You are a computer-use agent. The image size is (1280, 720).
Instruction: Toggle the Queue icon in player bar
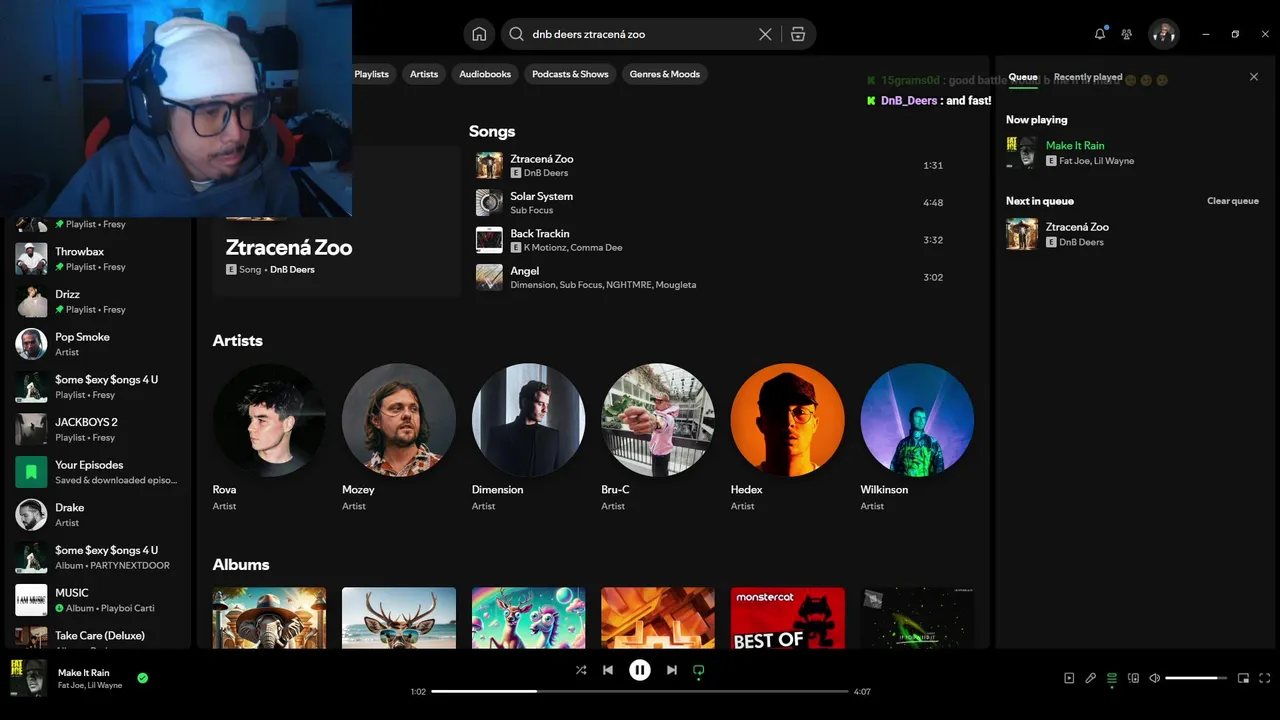(x=1112, y=678)
